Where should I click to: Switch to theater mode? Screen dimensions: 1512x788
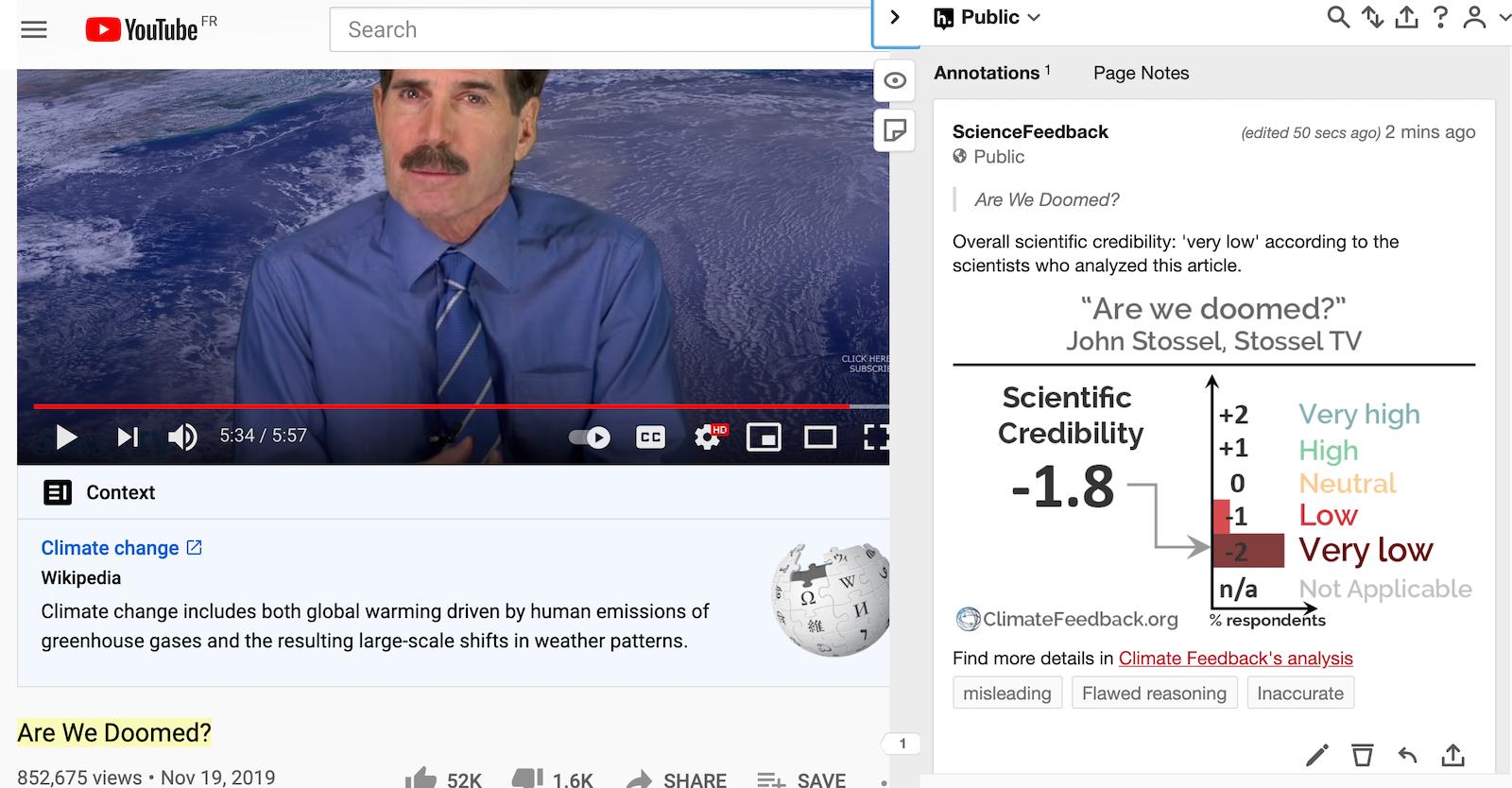pos(820,437)
